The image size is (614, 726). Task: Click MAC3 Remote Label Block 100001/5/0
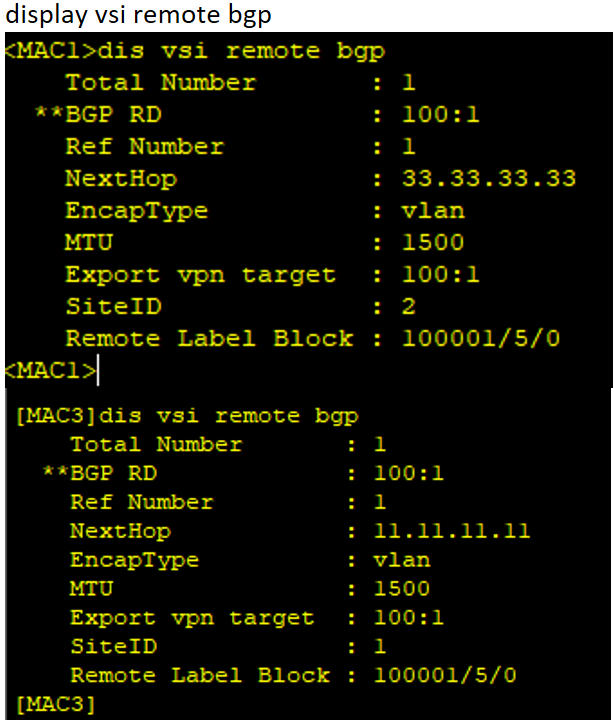[445, 675]
